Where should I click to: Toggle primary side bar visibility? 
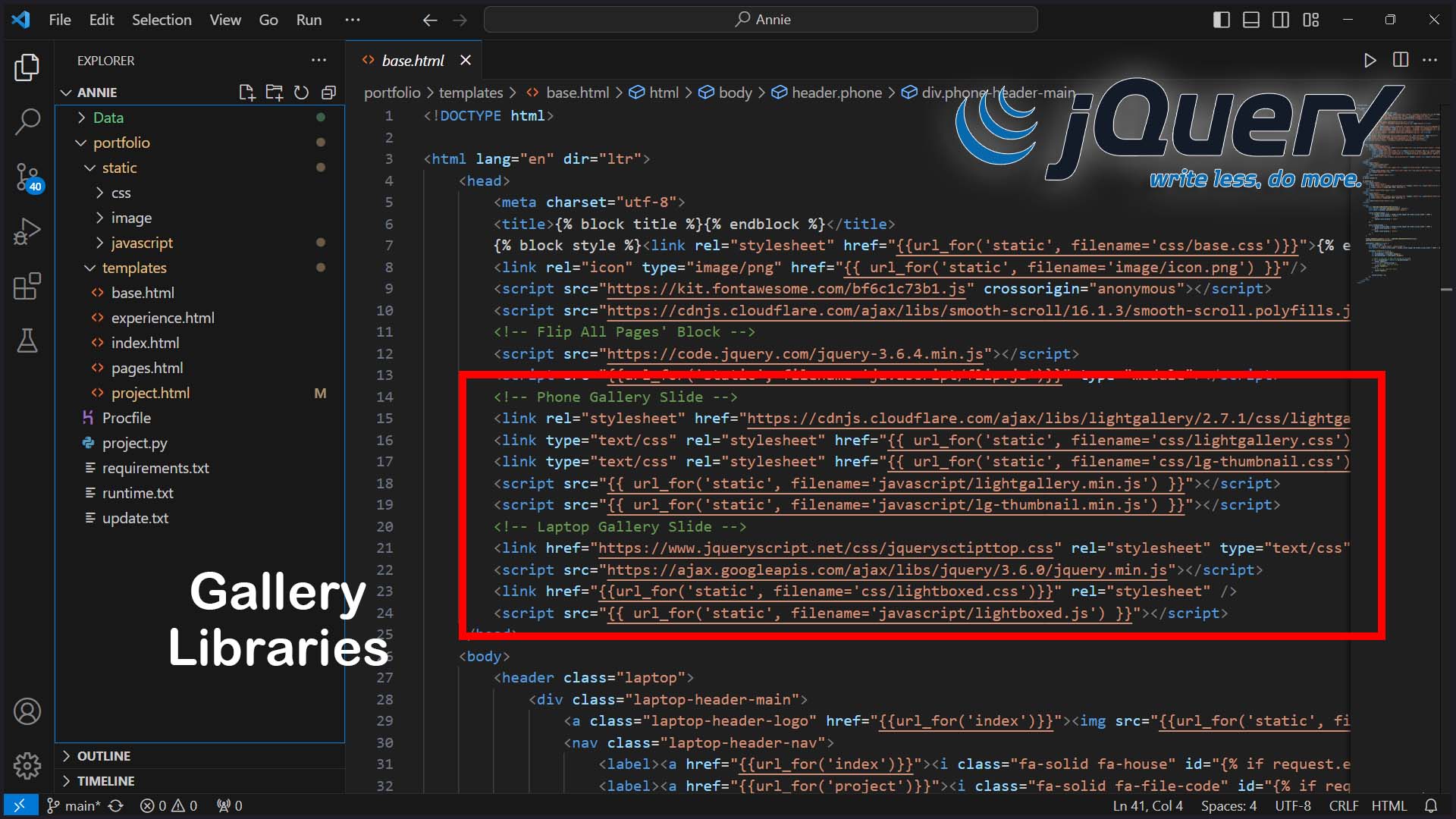(x=1222, y=20)
